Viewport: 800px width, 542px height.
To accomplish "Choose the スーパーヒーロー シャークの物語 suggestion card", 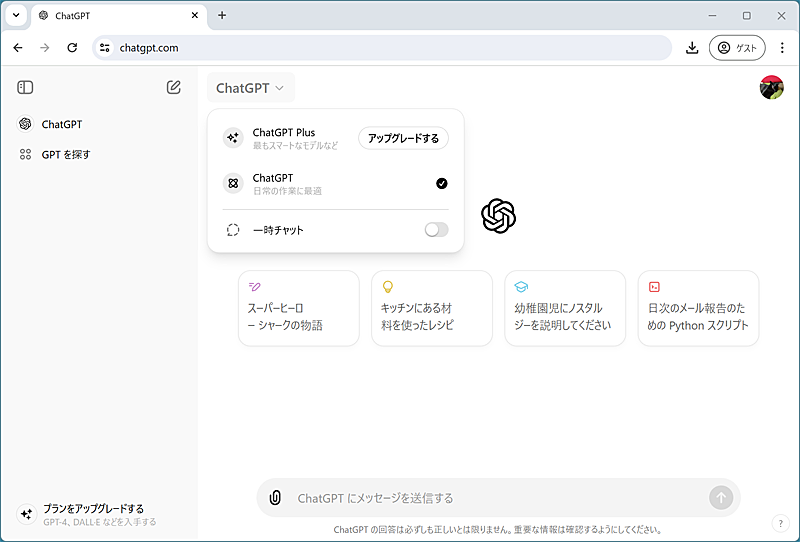I will (x=299, y=308).
